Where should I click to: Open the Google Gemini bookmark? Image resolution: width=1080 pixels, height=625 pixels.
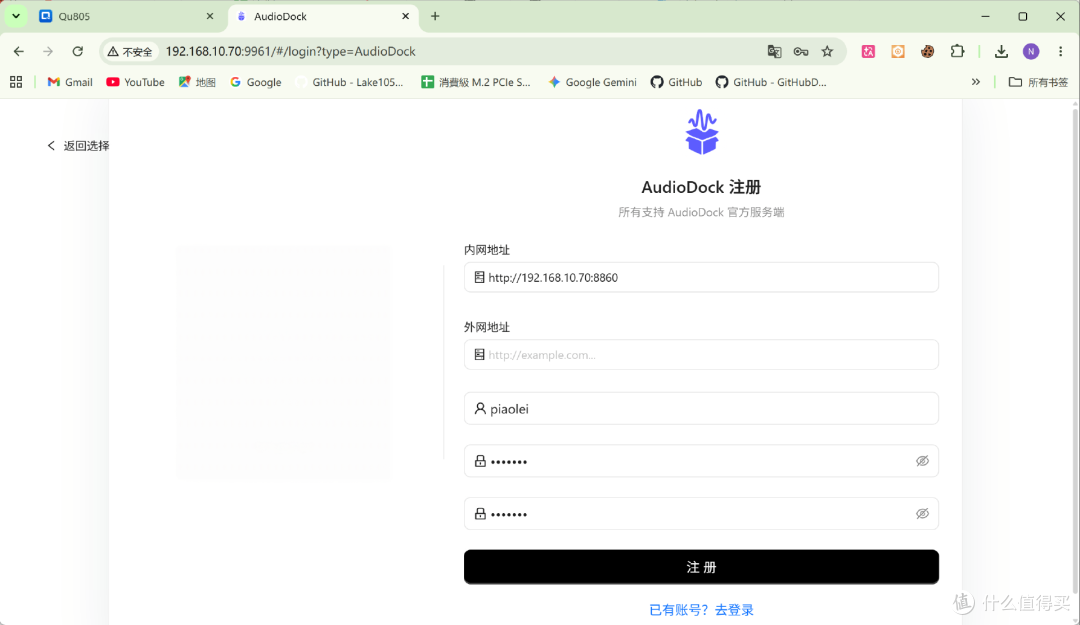(592, 82)
